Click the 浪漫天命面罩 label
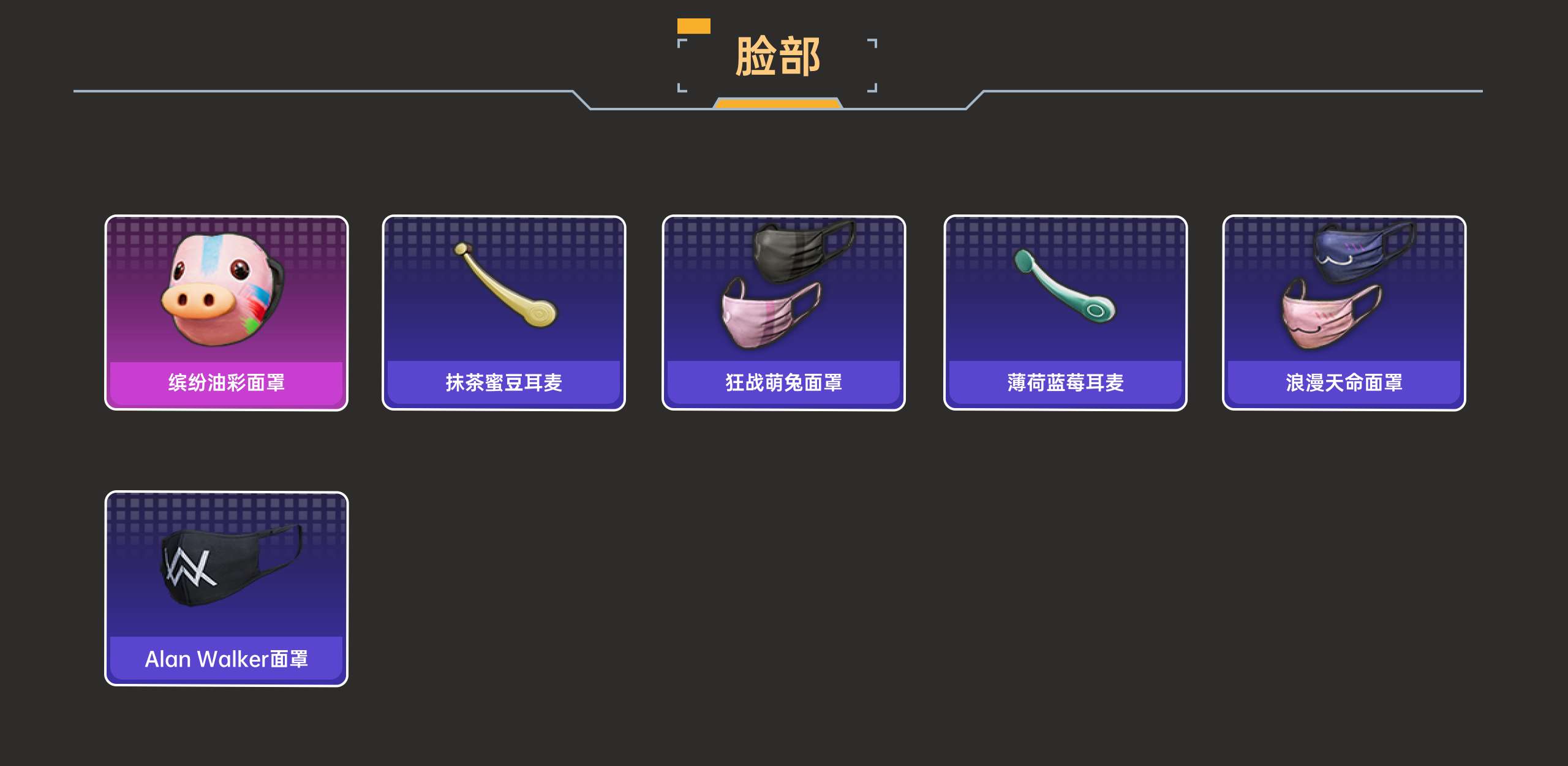The image size is (1568, 766). coord(1344,382)
